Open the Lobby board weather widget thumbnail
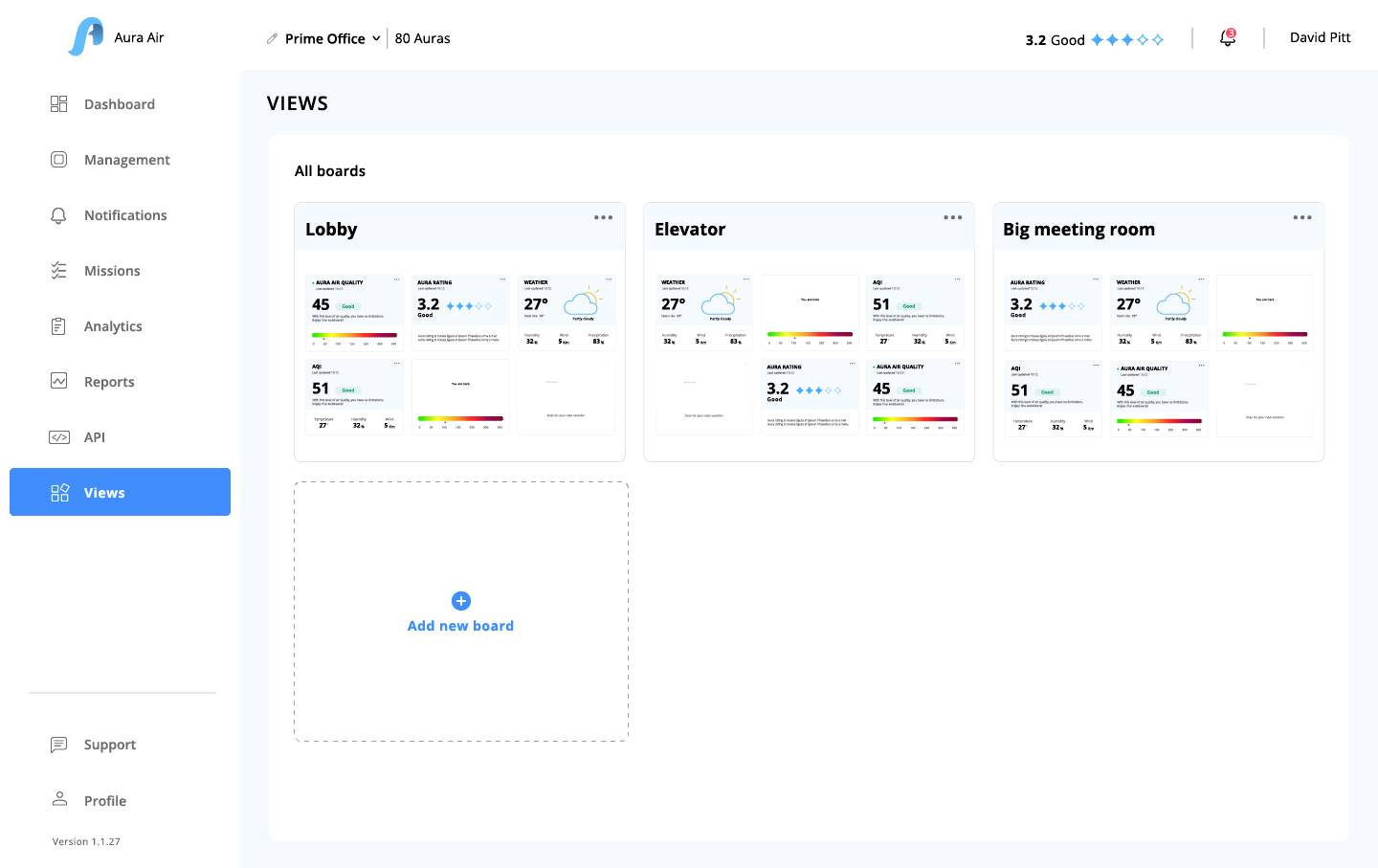 coord(567,311)
